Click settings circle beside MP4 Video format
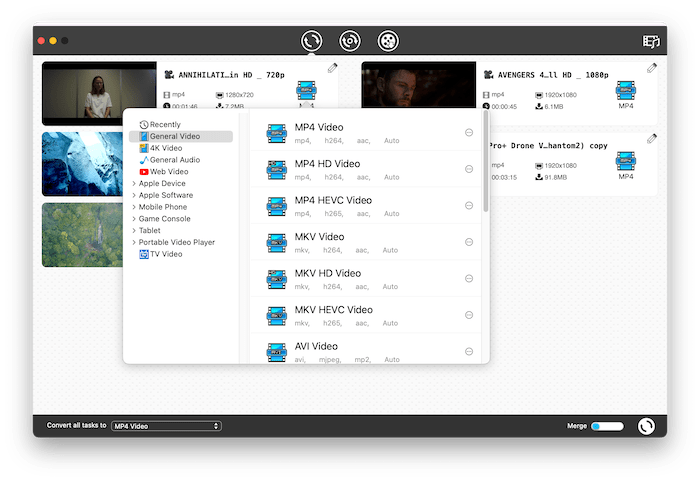Viewport: 700px width, 481px height. 469,133
